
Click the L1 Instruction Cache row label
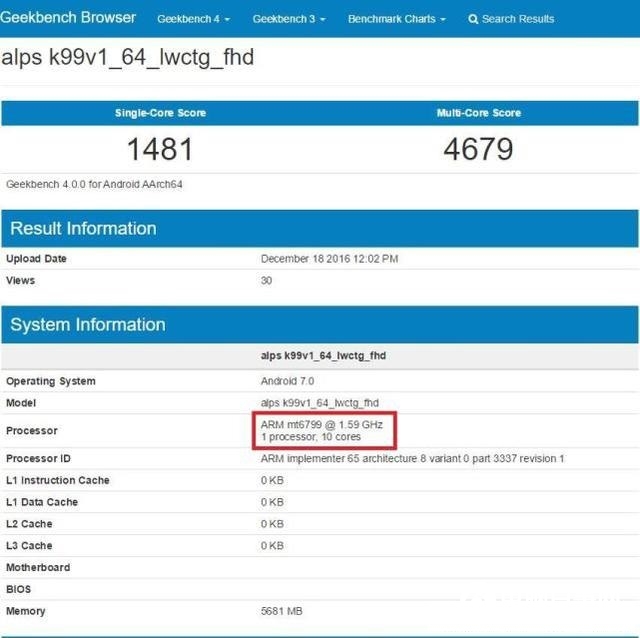(x=58, y=480)
